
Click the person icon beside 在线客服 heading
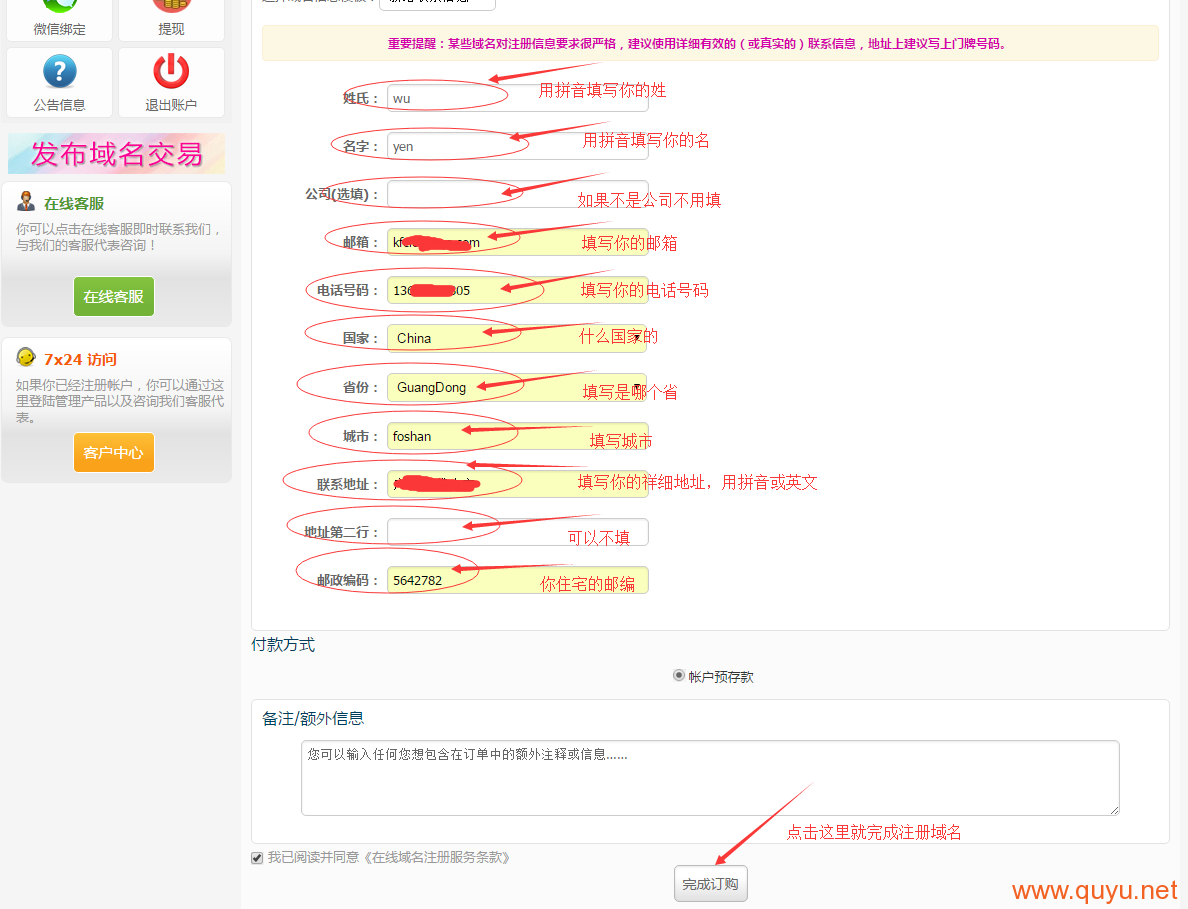click(26, 202)
